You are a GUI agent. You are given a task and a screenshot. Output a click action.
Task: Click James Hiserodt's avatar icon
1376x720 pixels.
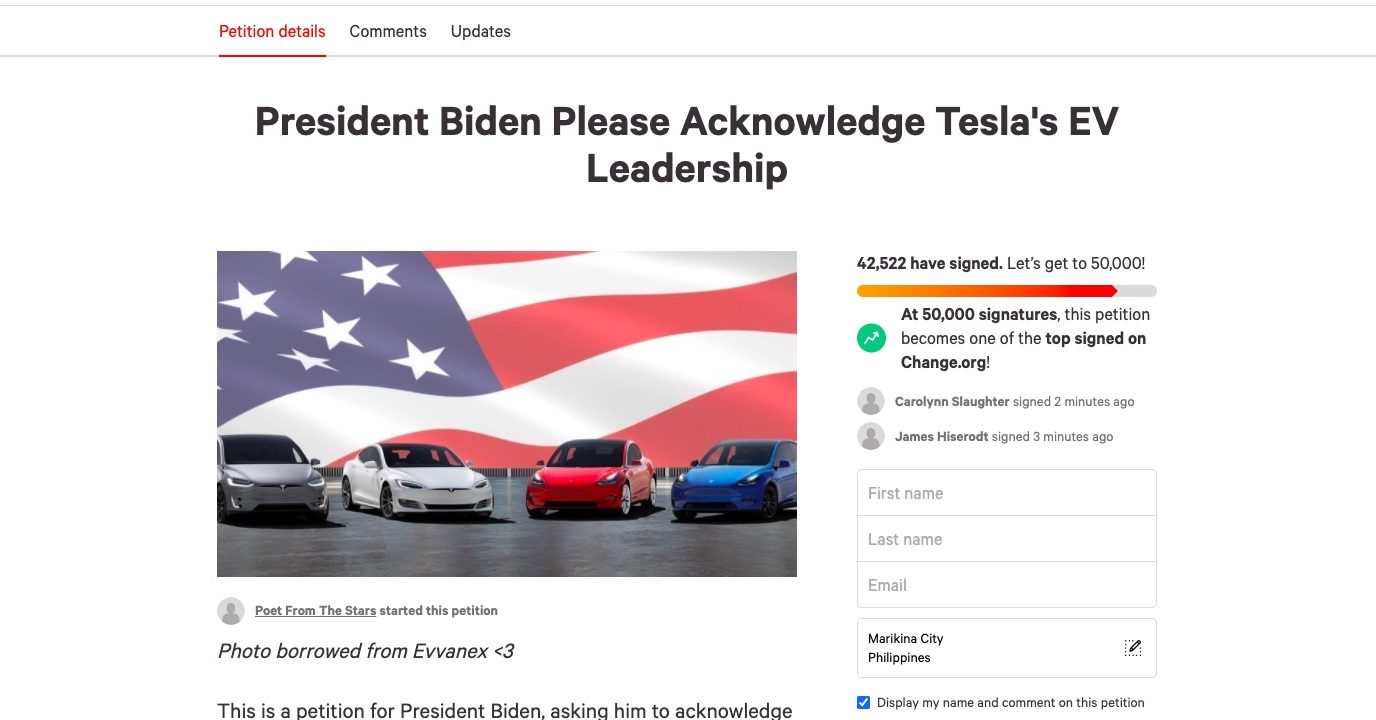(x=871, y=436)
